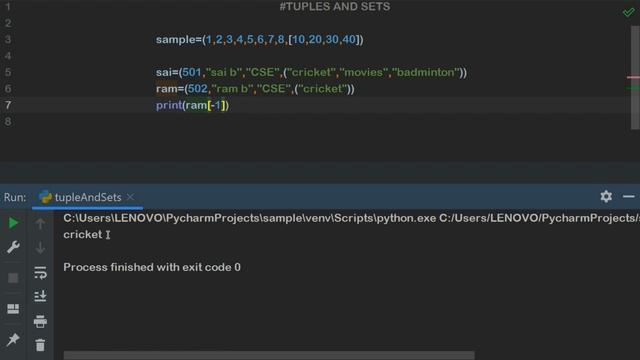Click the restore layout icon in the Run panel
This screenshot has width=640, height=360.
click(x=13, y=309)
